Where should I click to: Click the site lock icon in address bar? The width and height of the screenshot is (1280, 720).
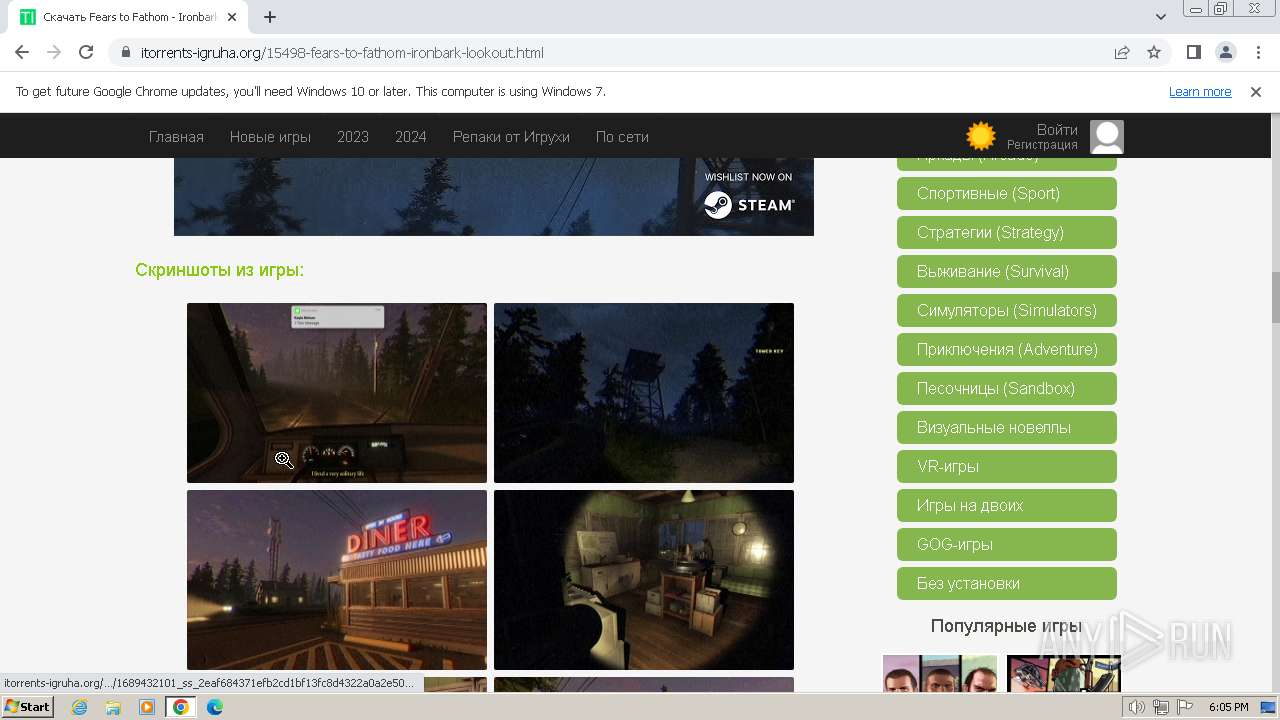point(125,52)
